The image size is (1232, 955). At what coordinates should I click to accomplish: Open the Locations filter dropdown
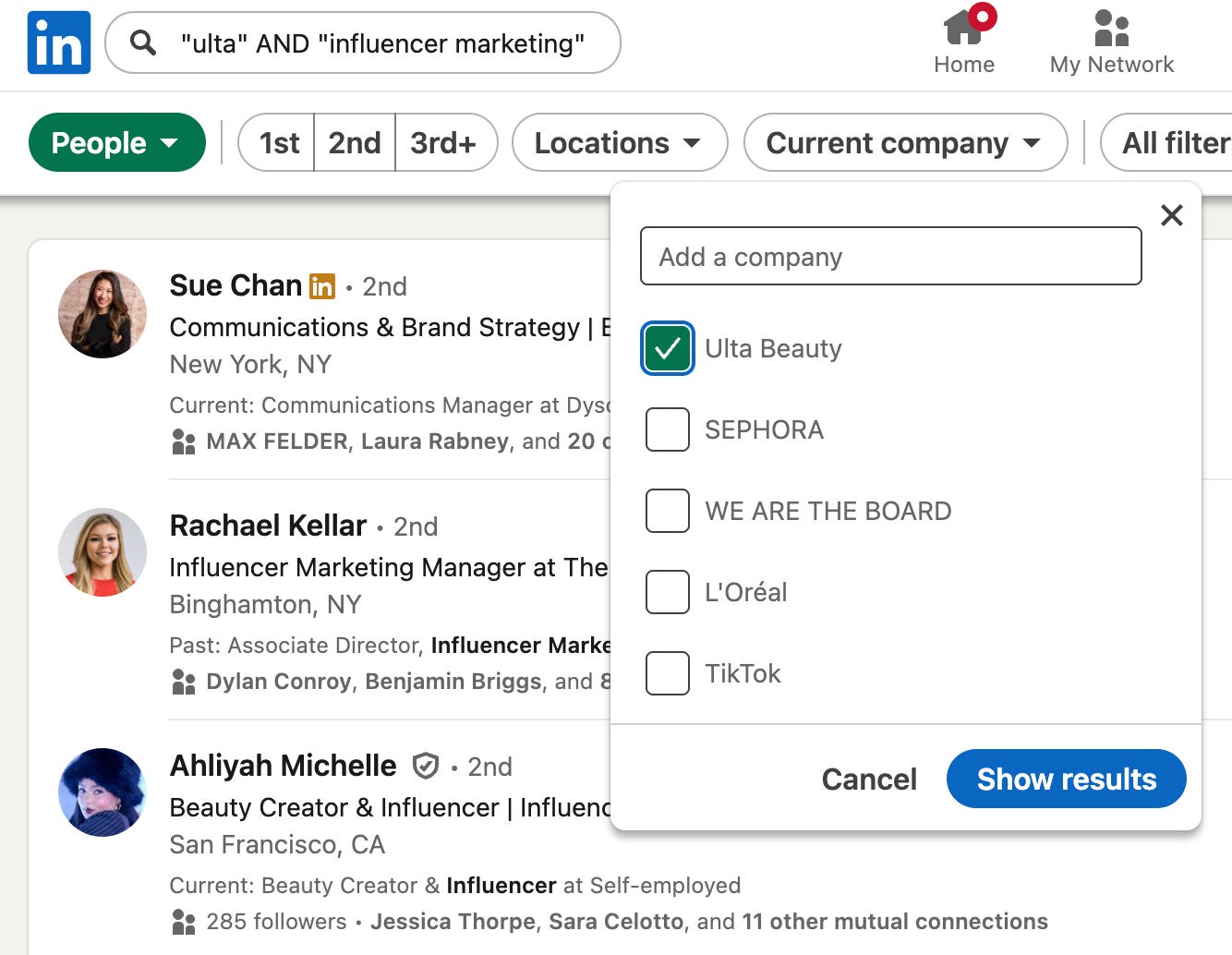click(620, 142)
